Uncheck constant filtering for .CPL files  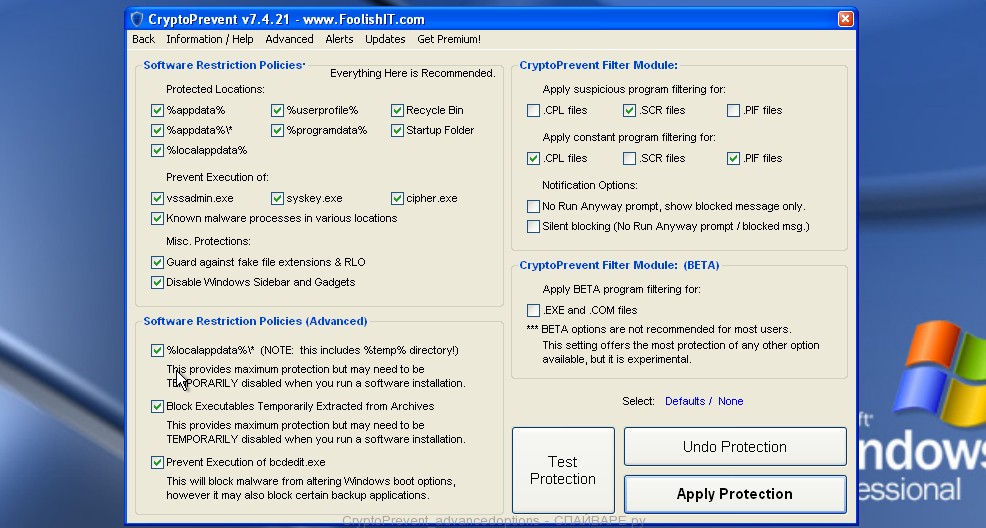pos(533,158)
